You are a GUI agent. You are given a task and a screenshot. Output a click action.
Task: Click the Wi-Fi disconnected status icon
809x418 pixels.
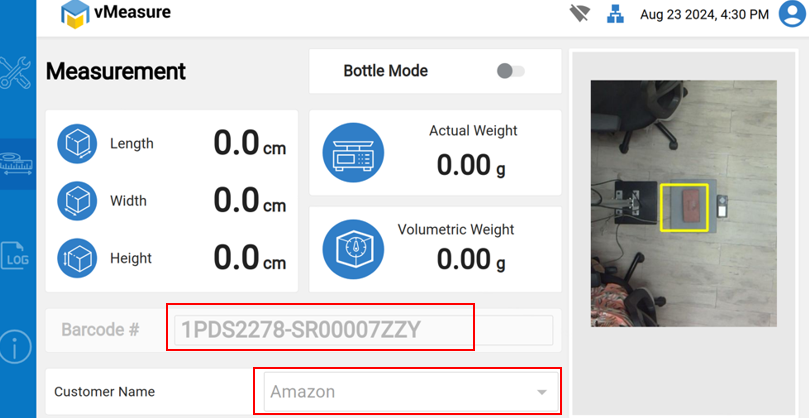579,14
